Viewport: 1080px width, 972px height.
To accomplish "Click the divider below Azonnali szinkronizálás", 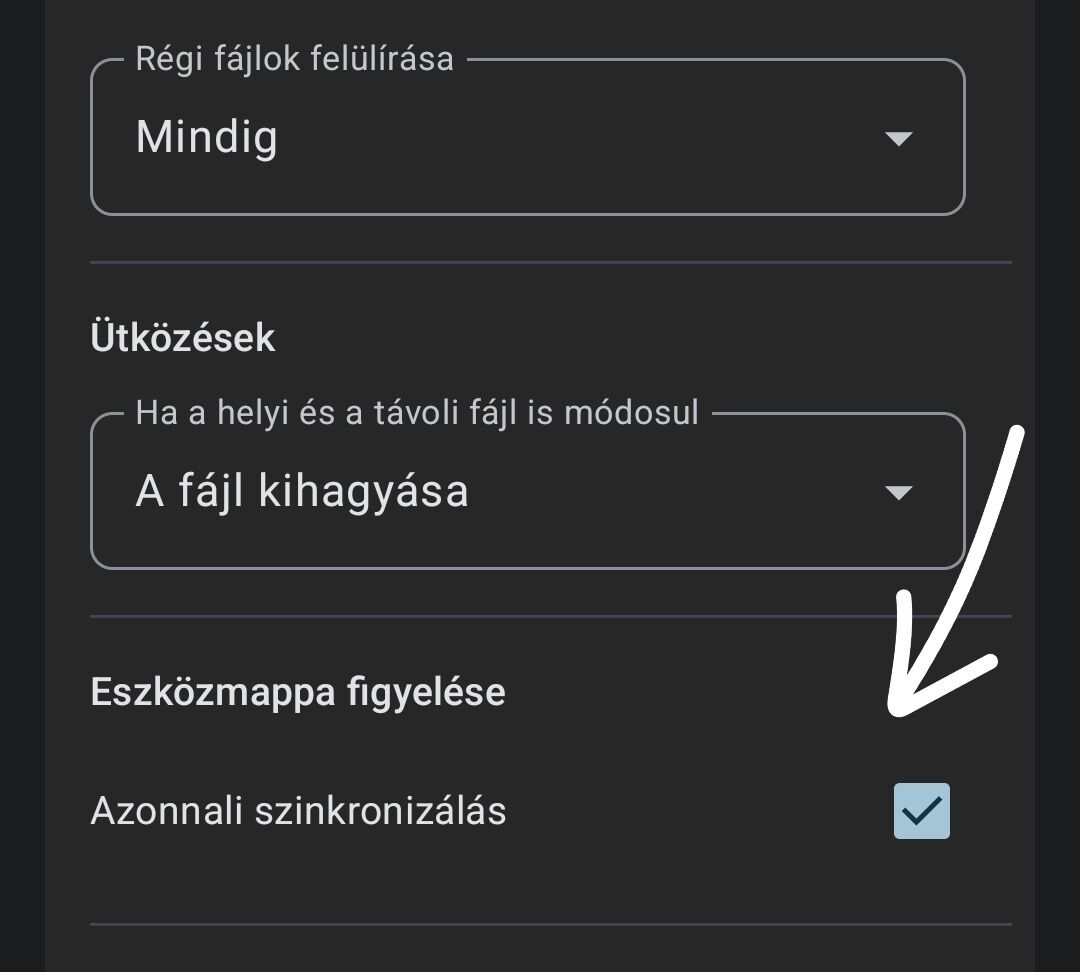I will point(550,925).
